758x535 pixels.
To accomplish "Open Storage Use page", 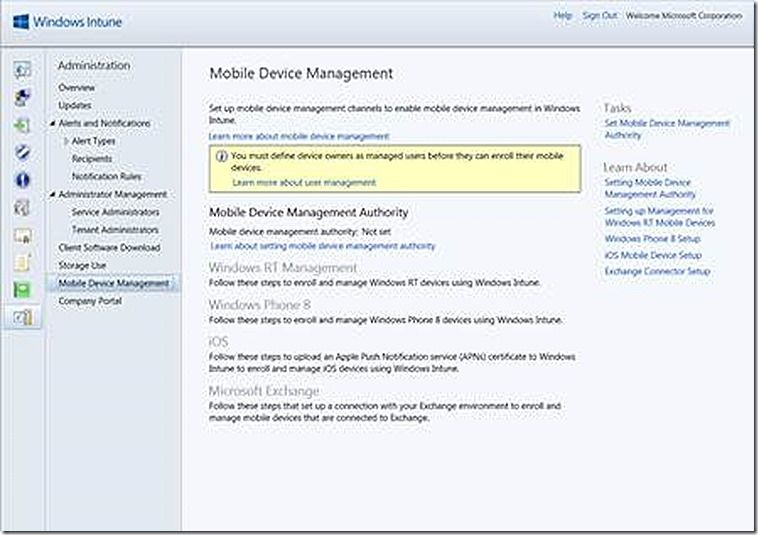I will point(82,265).
